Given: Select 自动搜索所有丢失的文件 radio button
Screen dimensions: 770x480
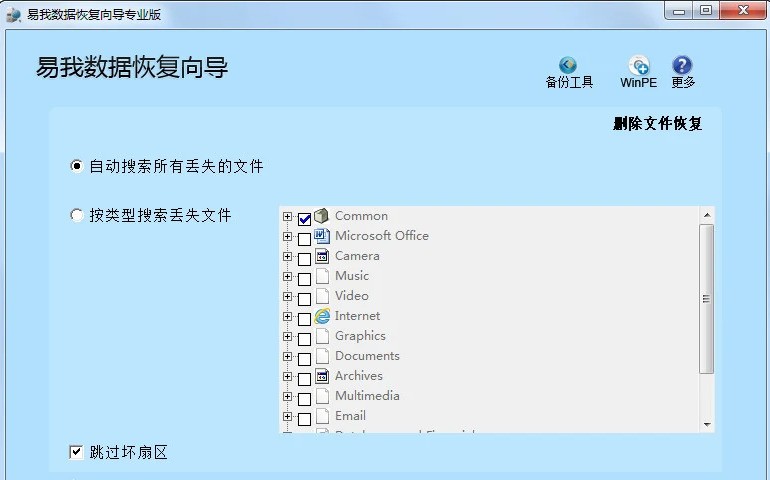Looking at the screenshot, I should [77, 166].
